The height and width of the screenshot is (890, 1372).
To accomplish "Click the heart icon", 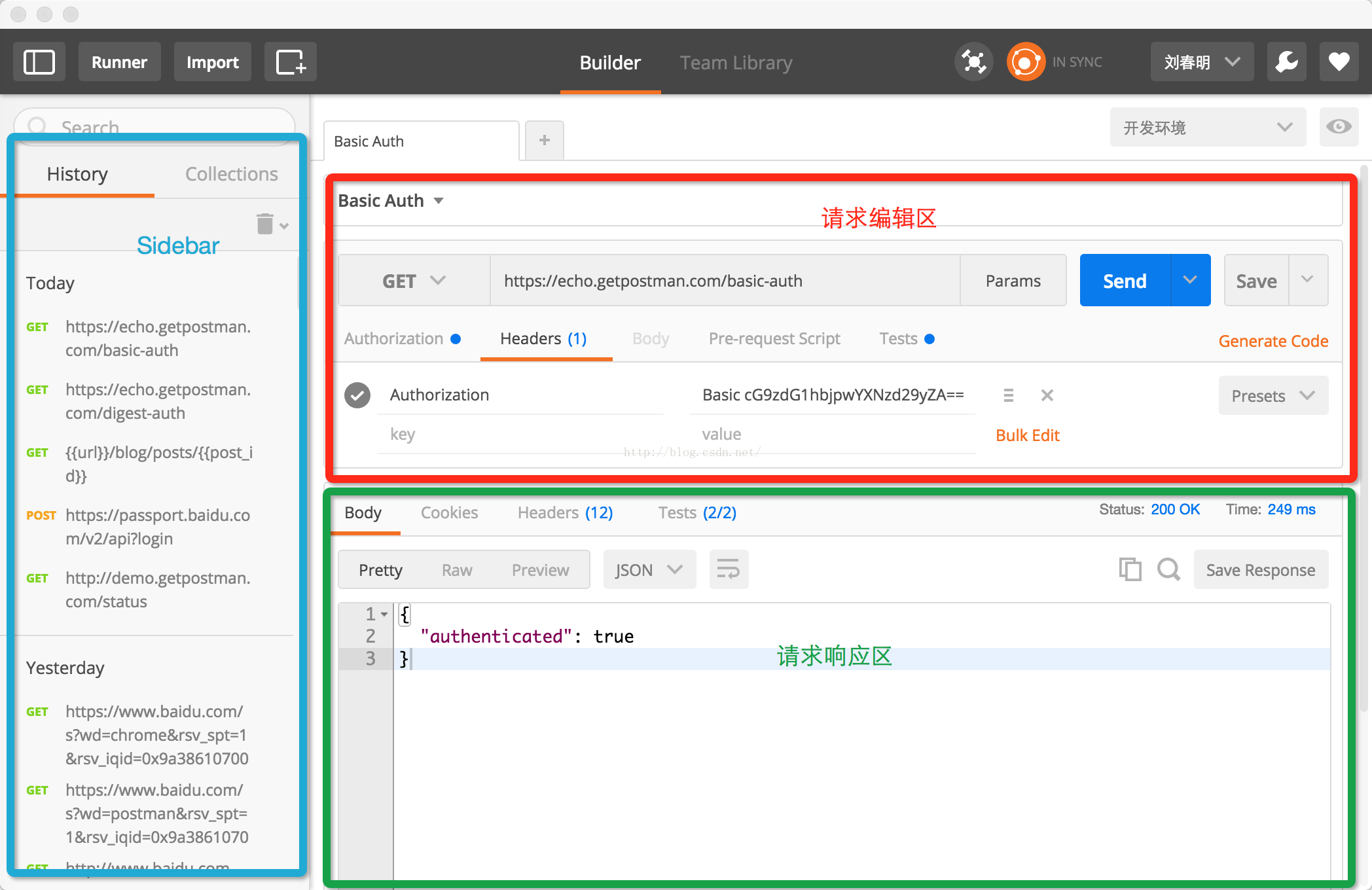I will 1339,62.
